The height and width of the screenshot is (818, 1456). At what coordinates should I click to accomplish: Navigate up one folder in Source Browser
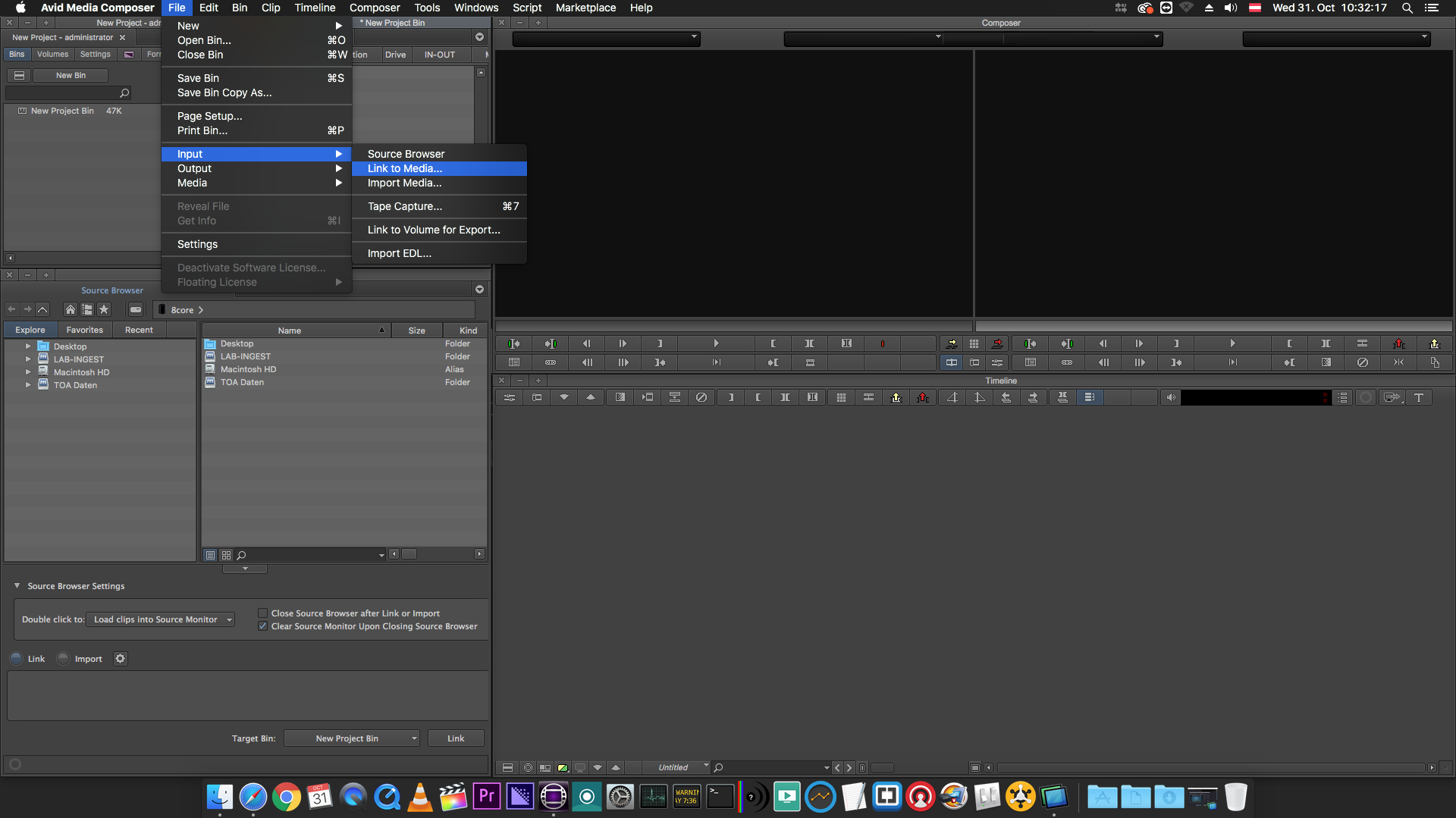pyautogui.click(x=42, y=309)
